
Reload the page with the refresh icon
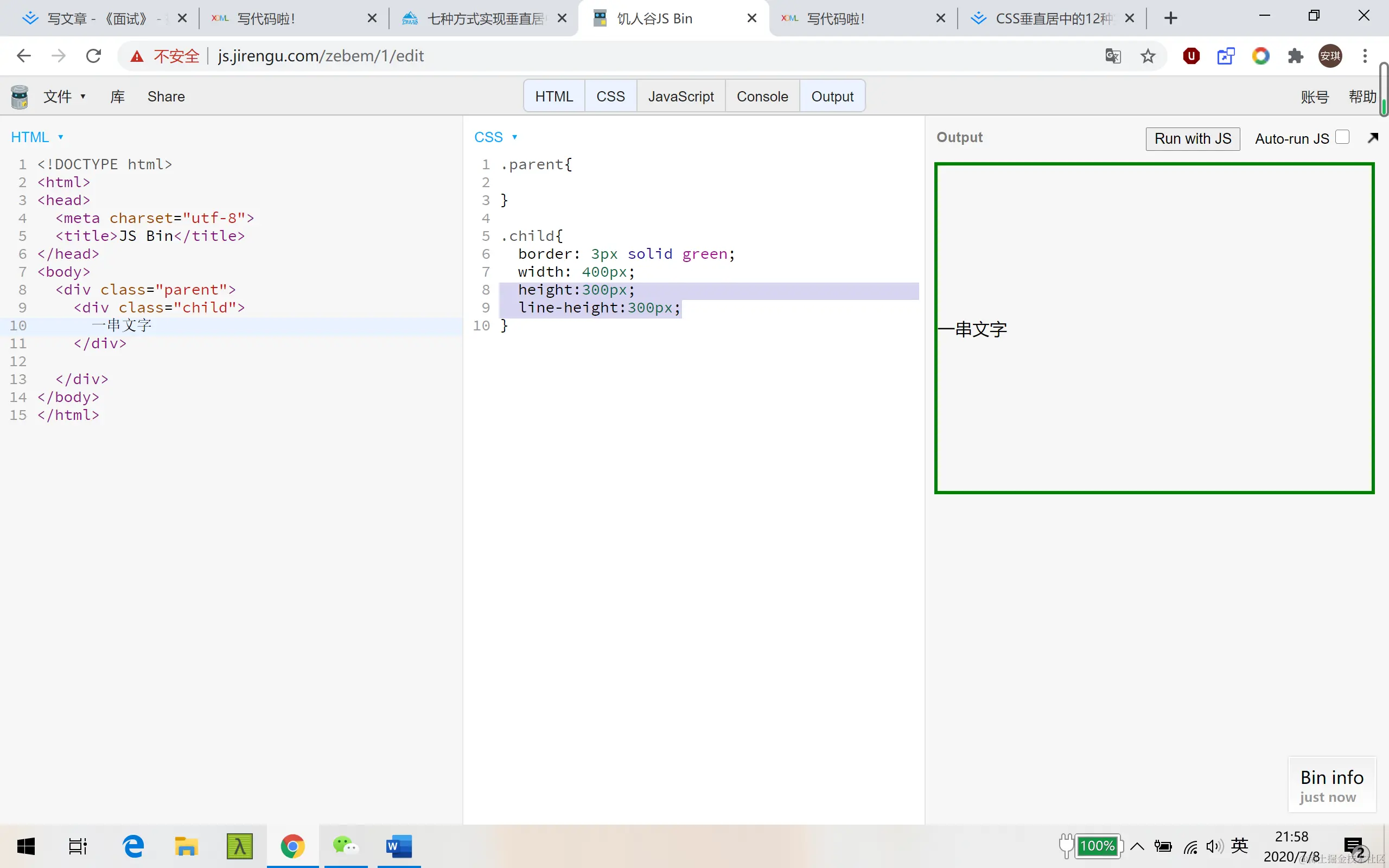point(93,56)
